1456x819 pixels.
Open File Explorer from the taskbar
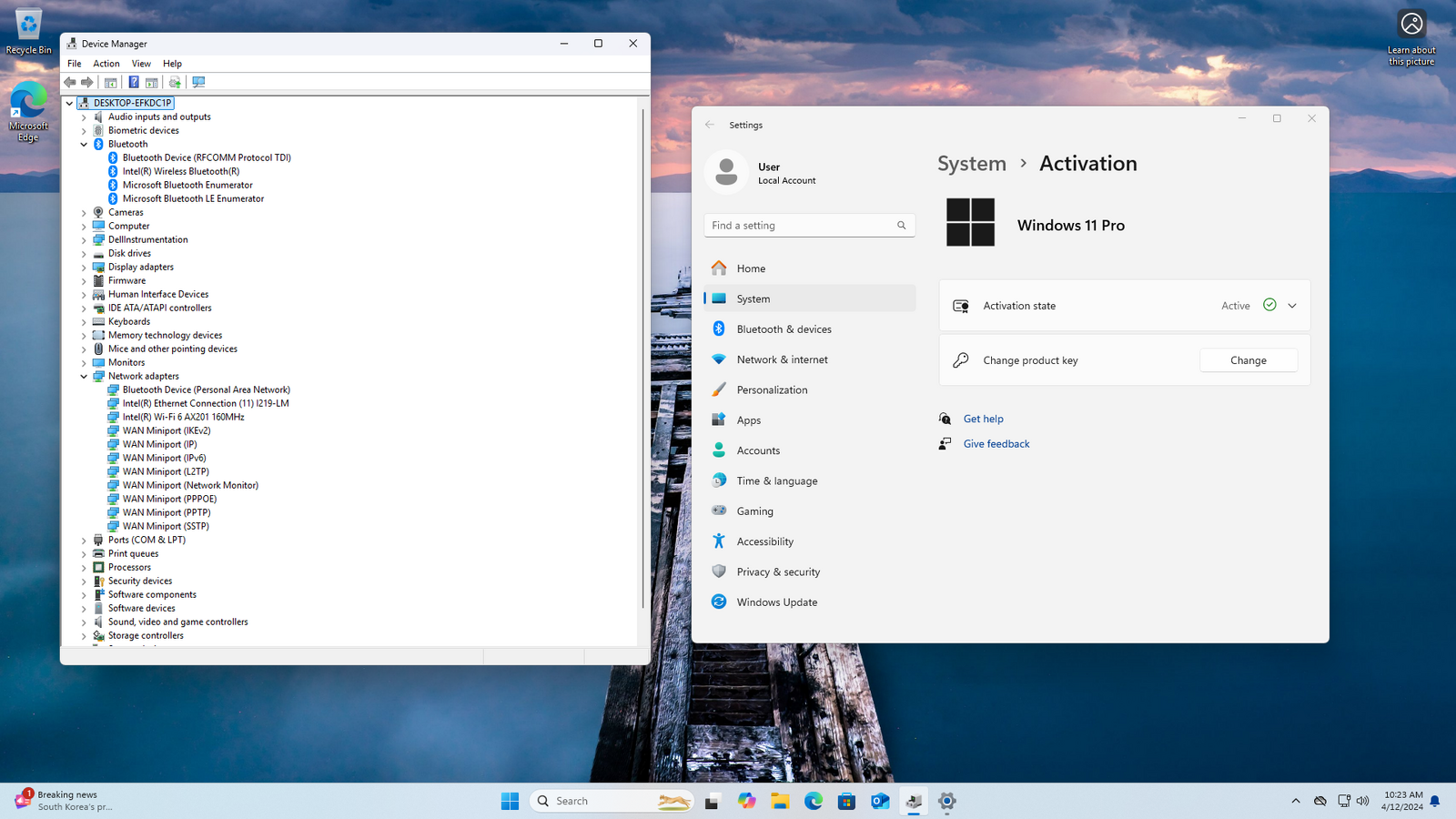click(x=780, y=801)
